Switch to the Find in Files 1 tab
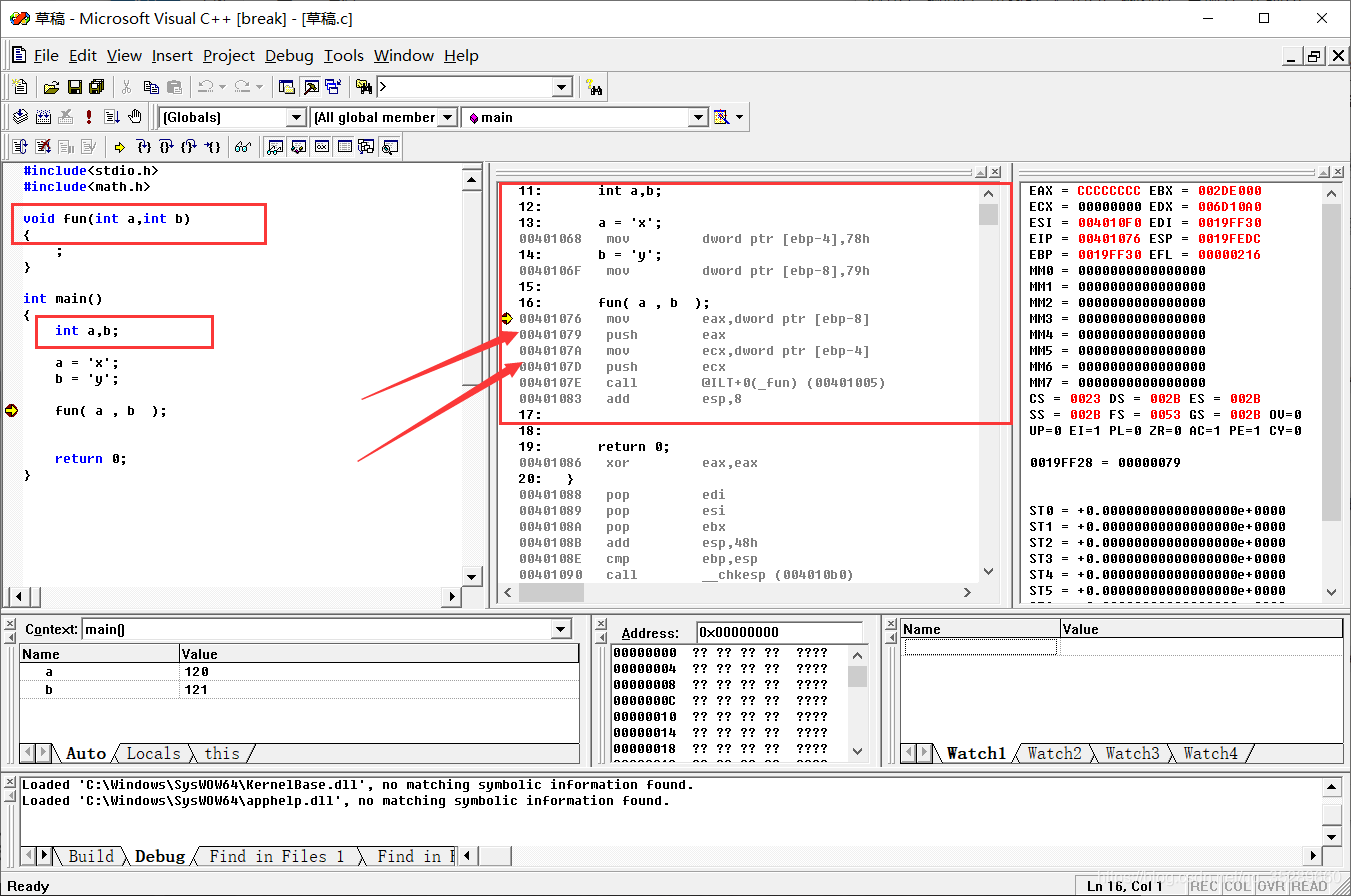Screen dimensions: 1351x896 (x=277, y=856)
